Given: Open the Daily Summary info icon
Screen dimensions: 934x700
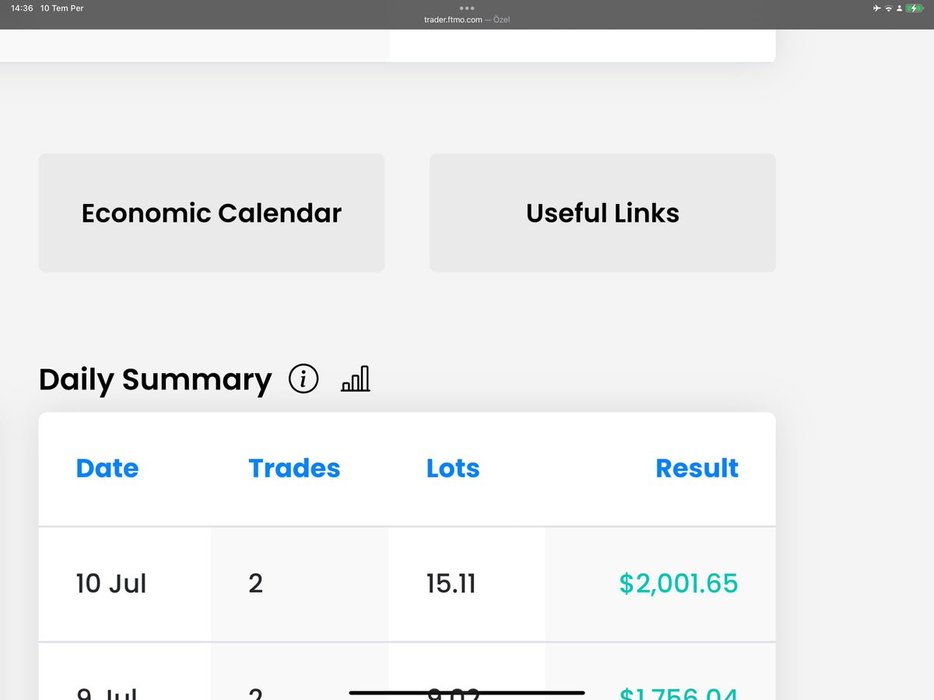Looking at the screenshot, I should (x=304, y=379).
